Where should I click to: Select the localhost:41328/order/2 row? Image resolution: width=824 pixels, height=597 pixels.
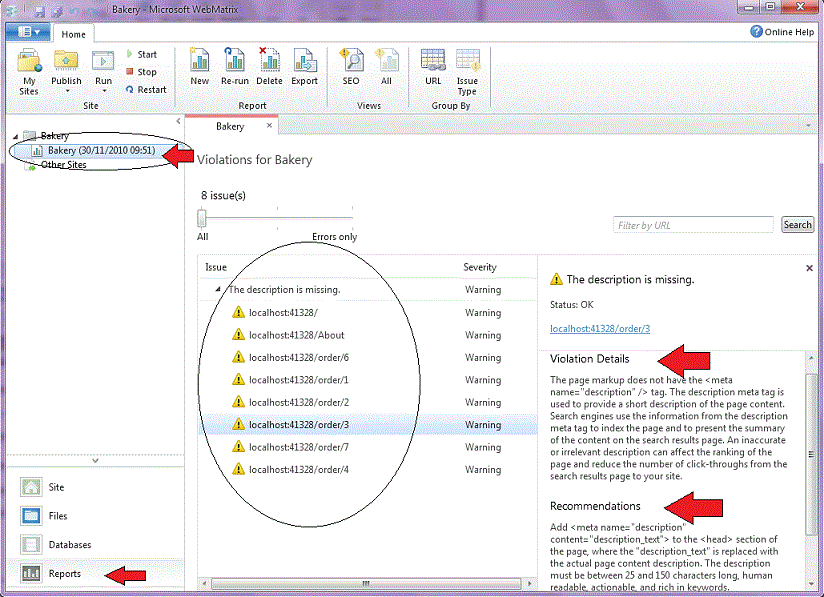368,403
